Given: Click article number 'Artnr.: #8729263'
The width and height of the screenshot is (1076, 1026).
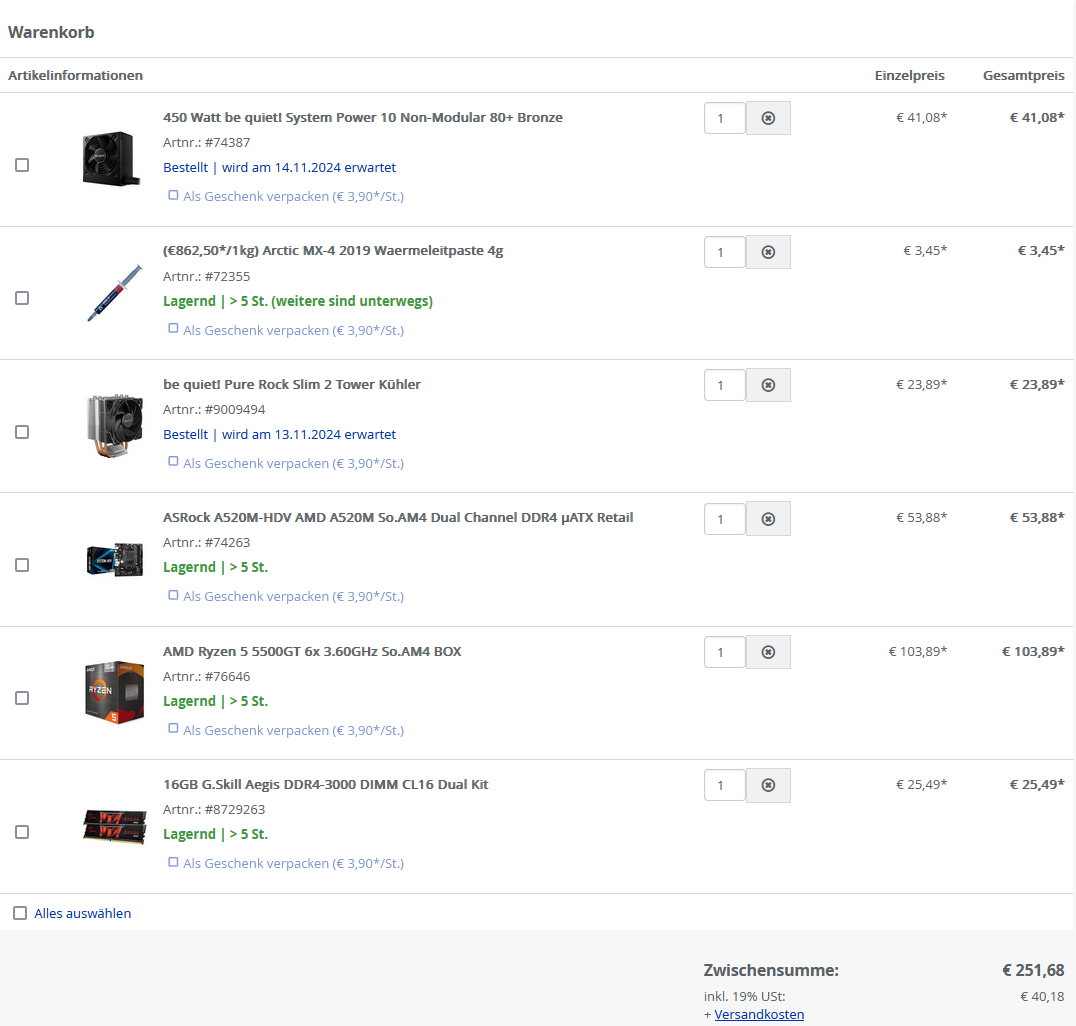Looking at the screenshot, I should tap(214, 810).
